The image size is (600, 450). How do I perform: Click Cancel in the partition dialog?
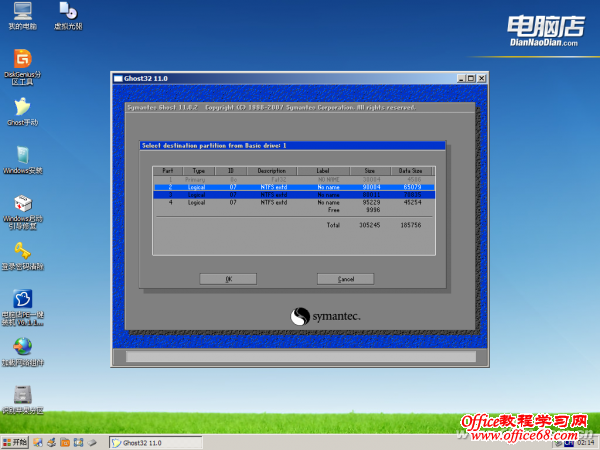(346, 279)
